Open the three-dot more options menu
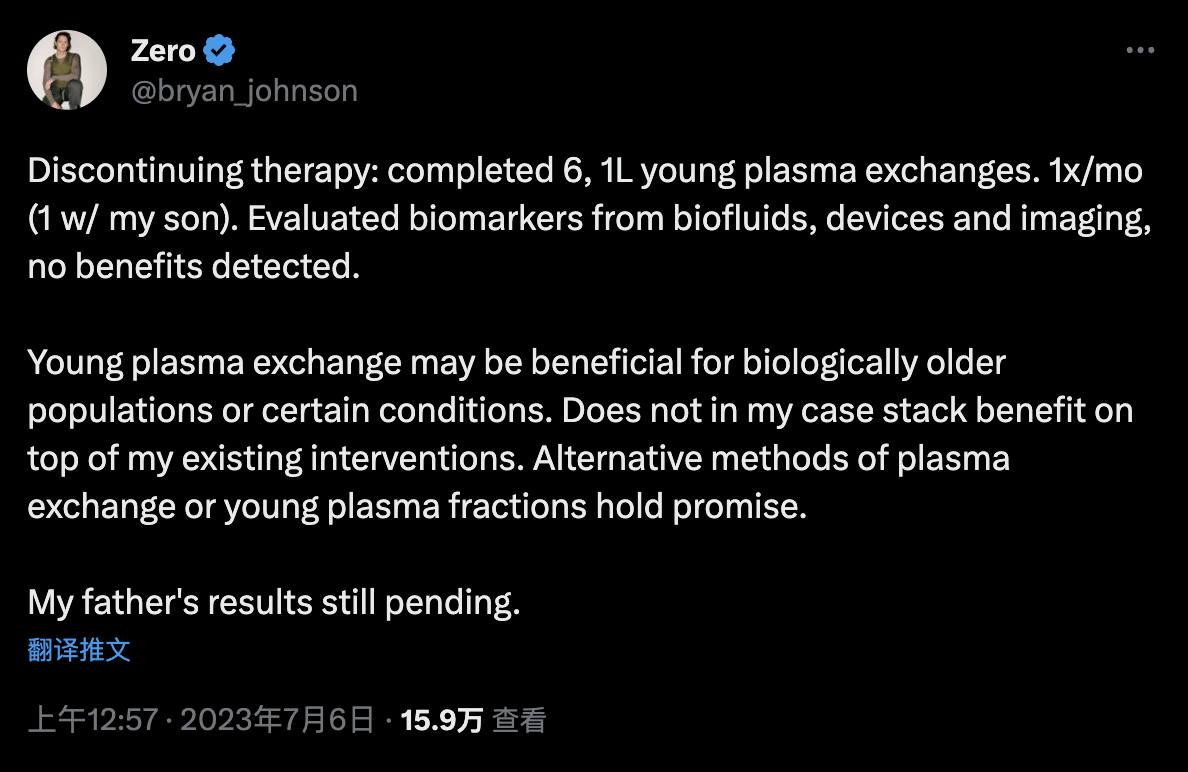The height and width of the screenshot is (772, 1188). [1140, 50]
